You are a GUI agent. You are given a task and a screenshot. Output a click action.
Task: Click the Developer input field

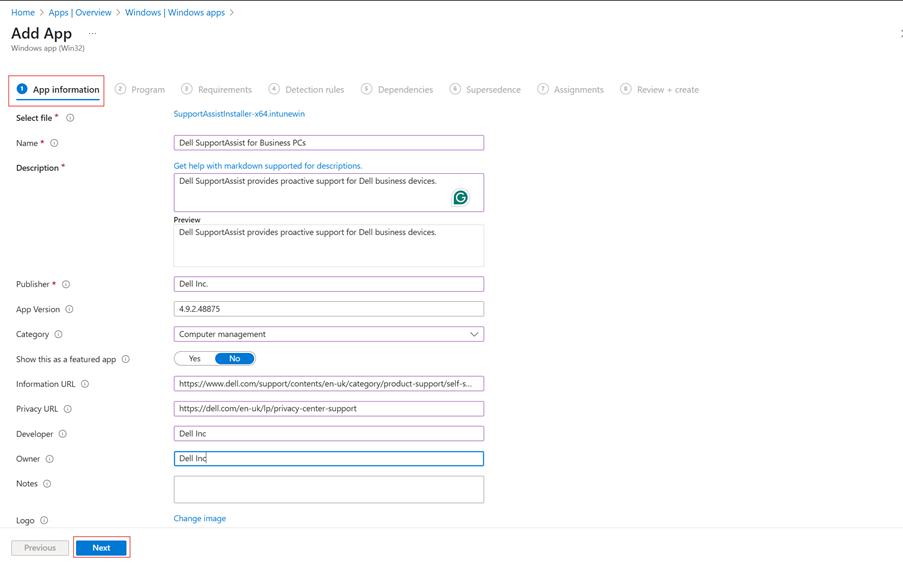(329, 433)
